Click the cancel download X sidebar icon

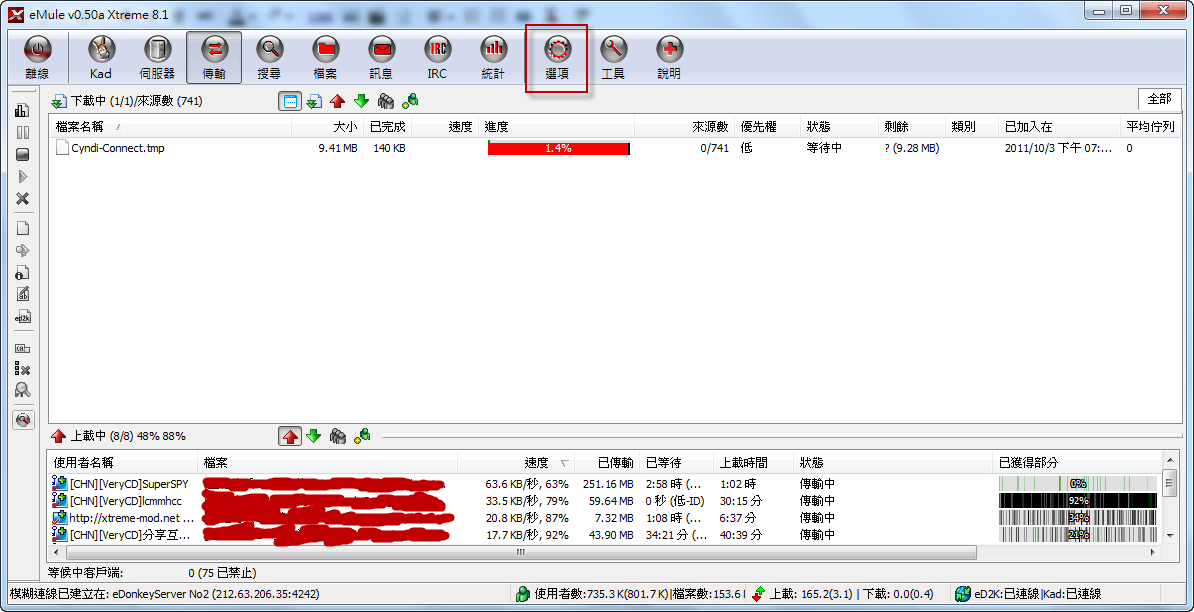(x=23, y=199)
